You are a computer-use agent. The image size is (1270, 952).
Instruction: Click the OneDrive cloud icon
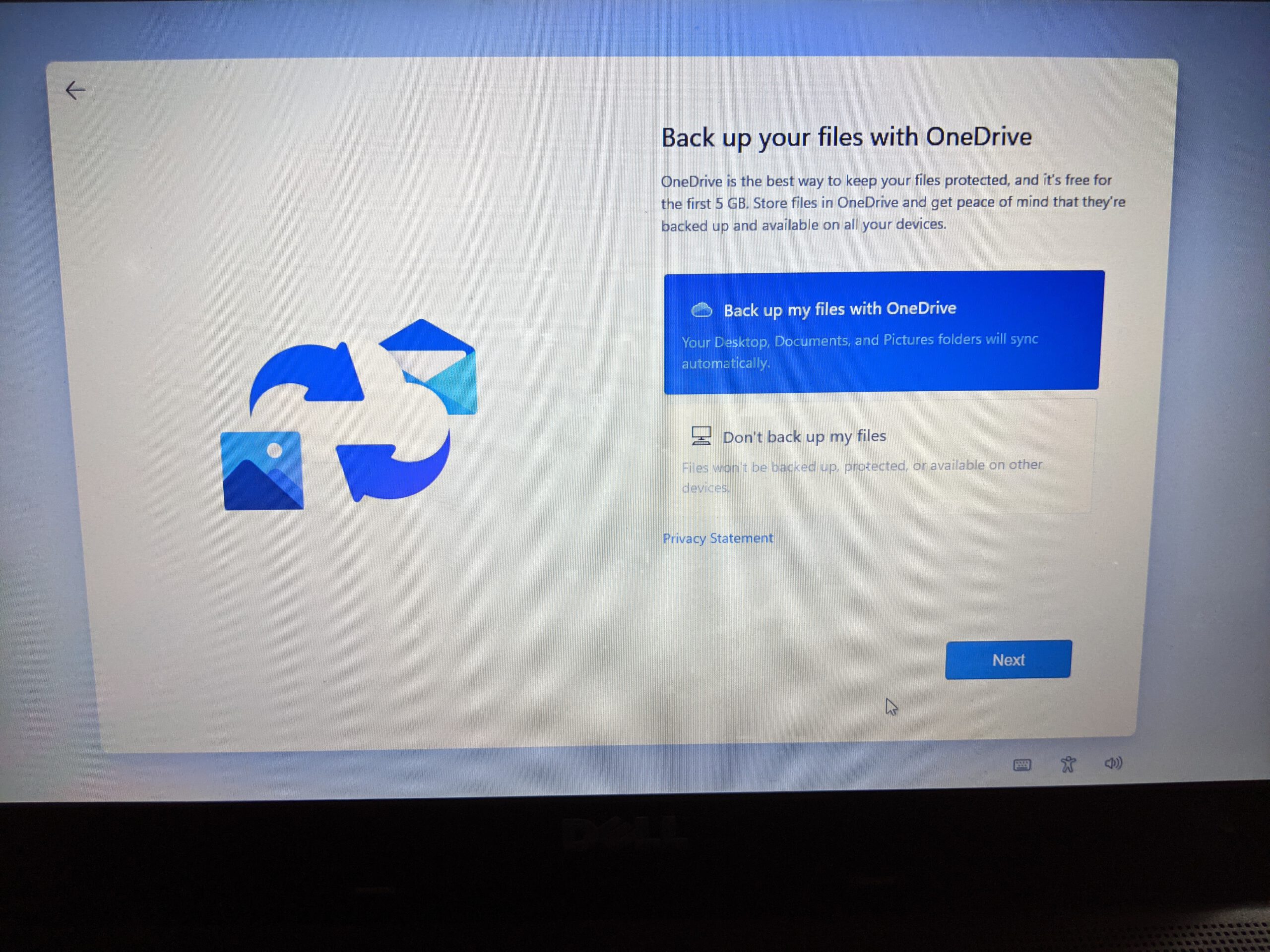701,310
